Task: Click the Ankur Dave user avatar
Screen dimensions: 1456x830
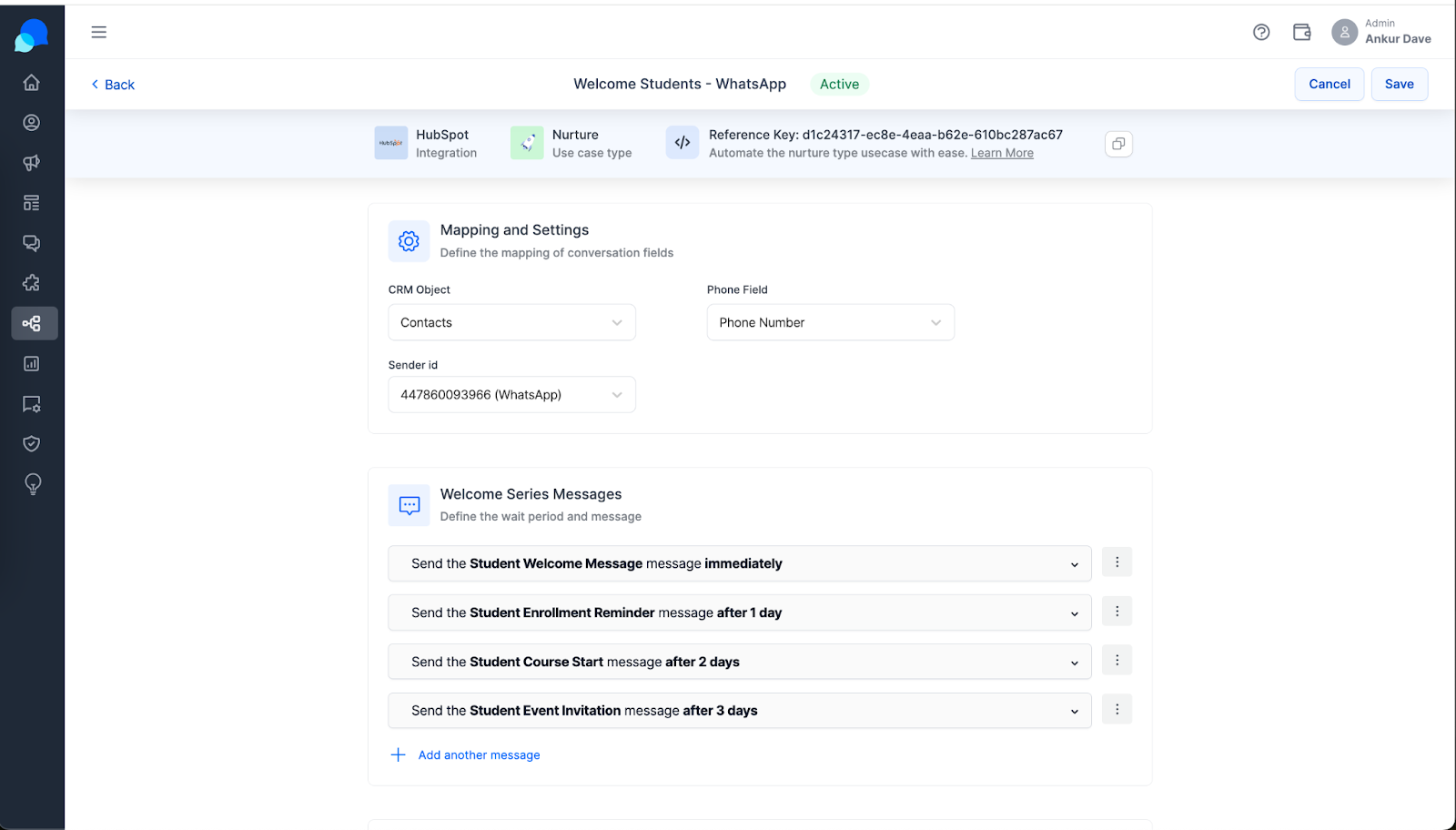Action: [x=1344, y=32]
